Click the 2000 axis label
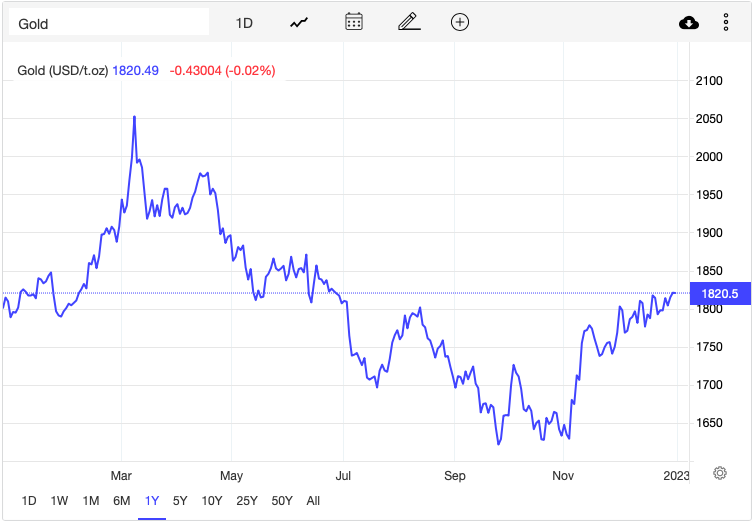The width and height of the screenshot is (752, 522). (x=709, y=157)
